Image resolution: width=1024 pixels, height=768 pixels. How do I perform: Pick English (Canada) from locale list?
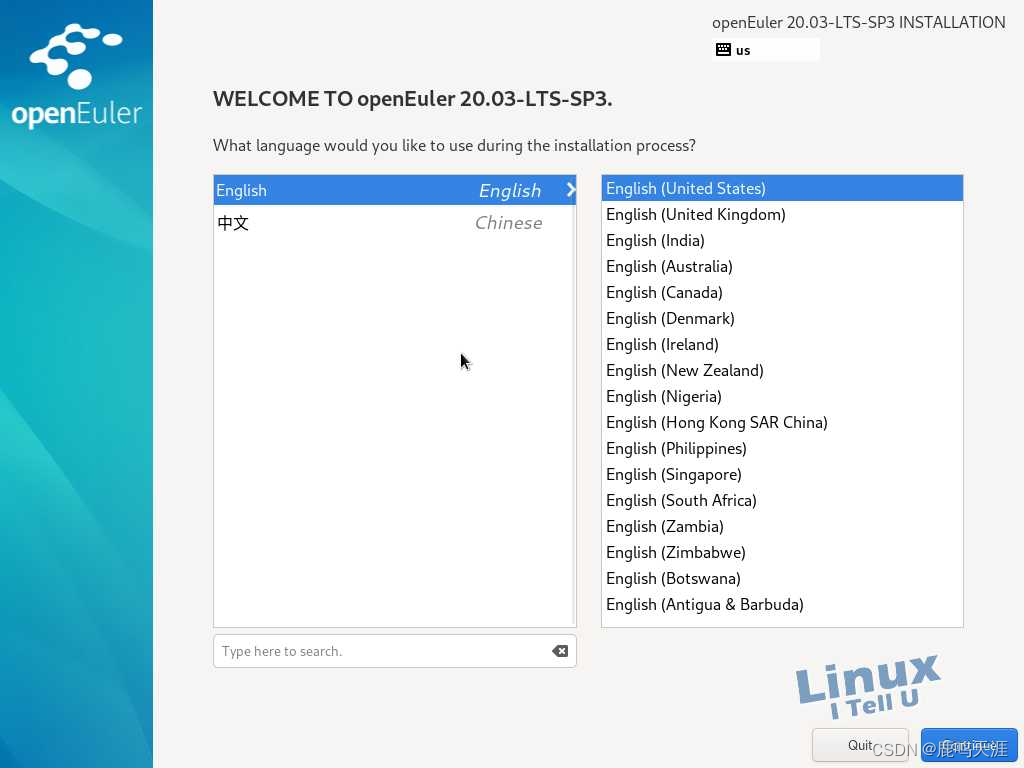tap(782, 293)
